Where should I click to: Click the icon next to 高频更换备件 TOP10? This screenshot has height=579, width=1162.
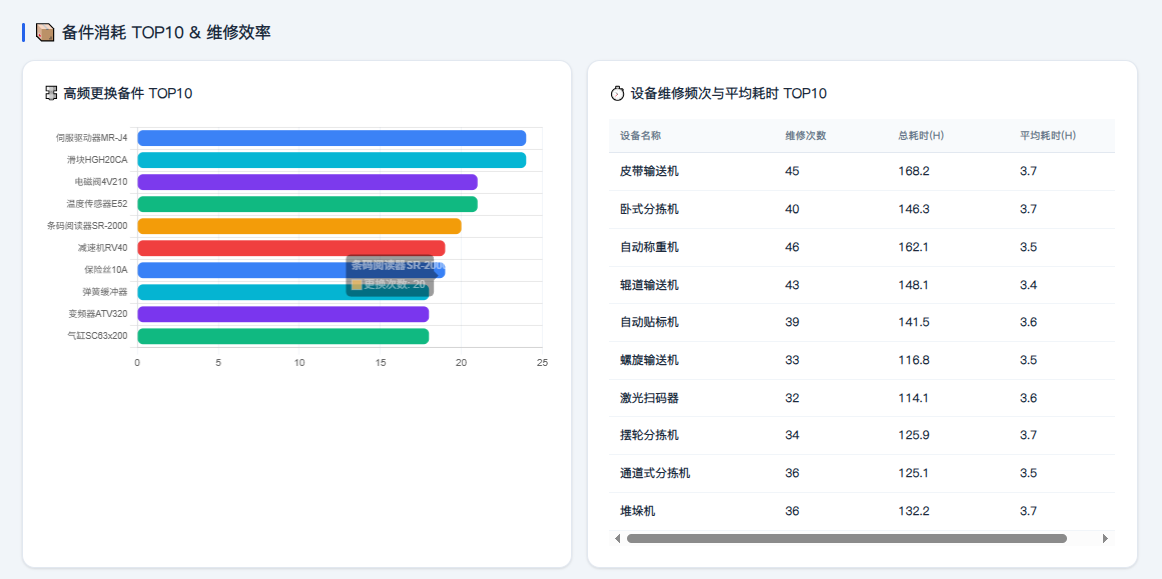pos(51,93)
